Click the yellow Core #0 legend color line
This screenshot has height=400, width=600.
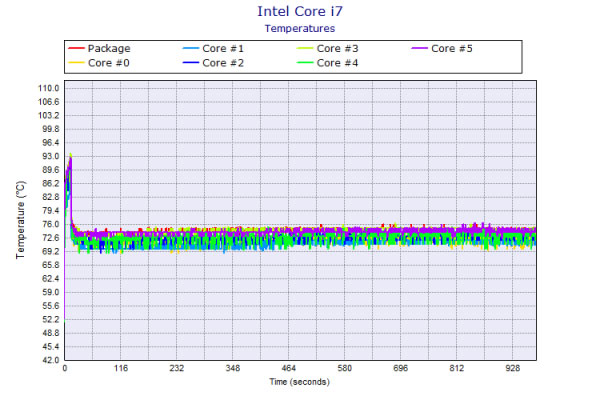coord(76,63)
